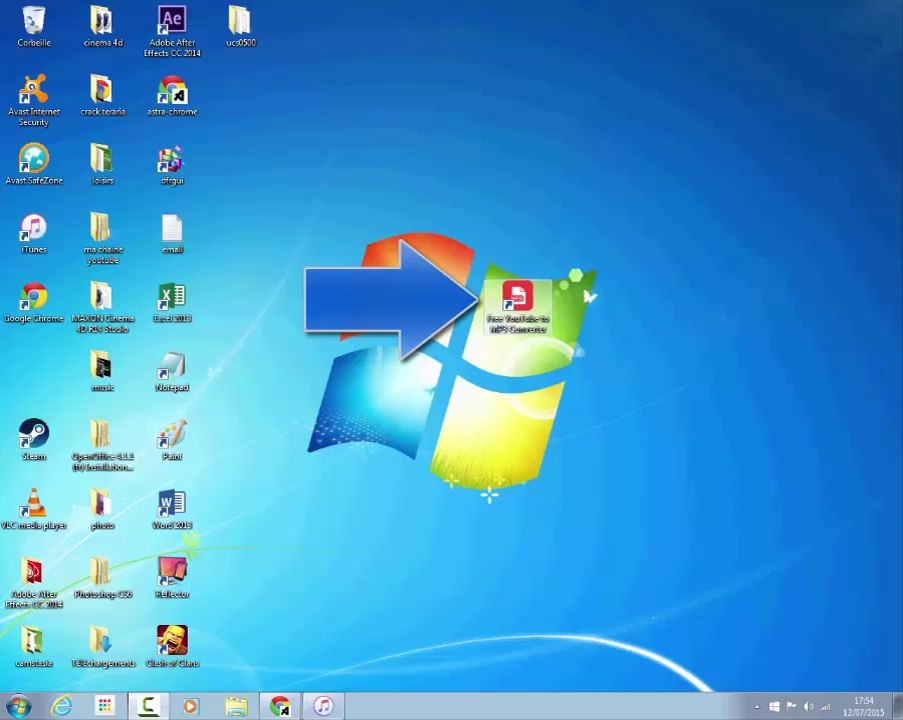
Task: Select the Notepad shortcut
Action: coord(172,372)
